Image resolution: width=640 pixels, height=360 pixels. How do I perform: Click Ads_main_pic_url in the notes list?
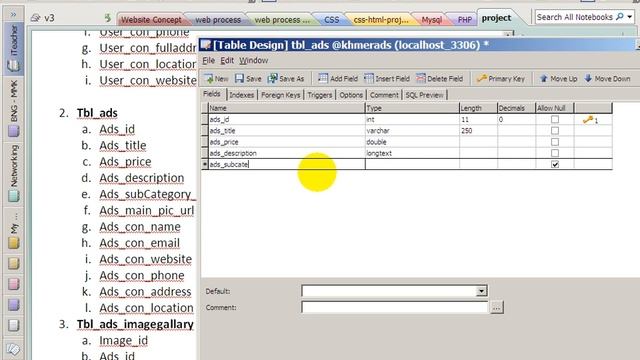tap(147, 211)
